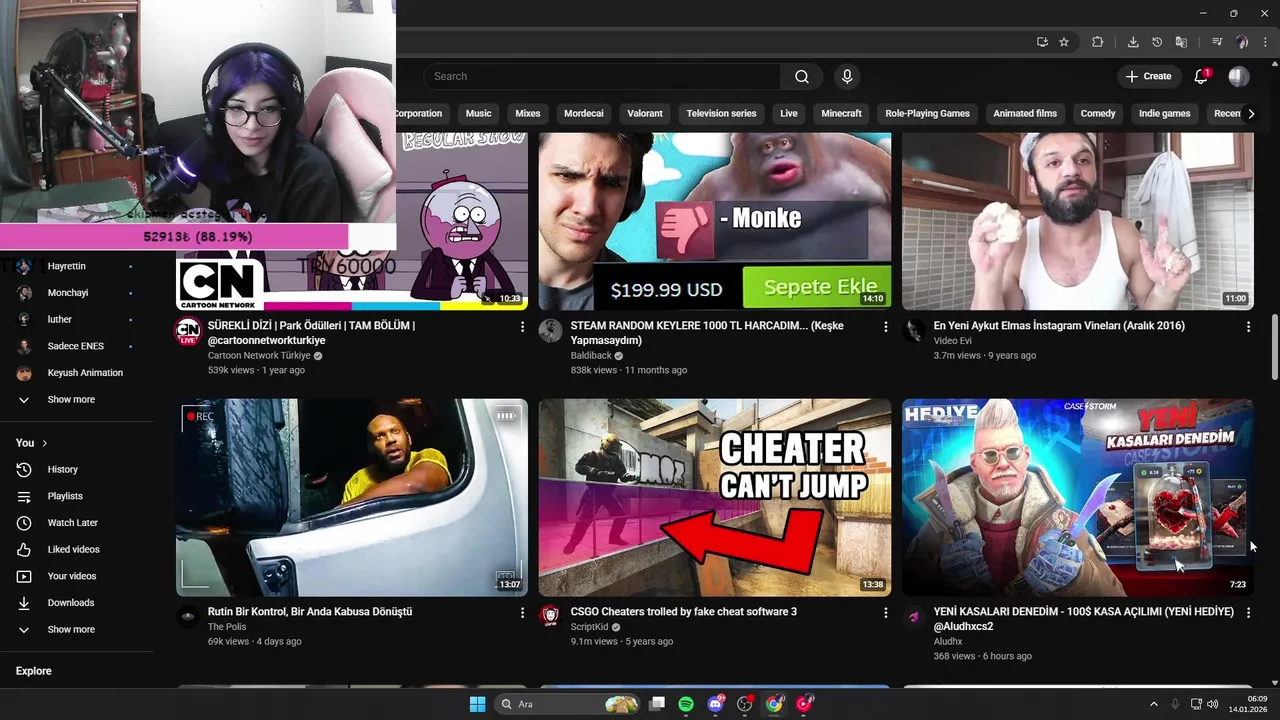The width and height of the screenshot is (1280, 720).
Task: Select the Minecraft category chip
Action: [x=841, y=114]
